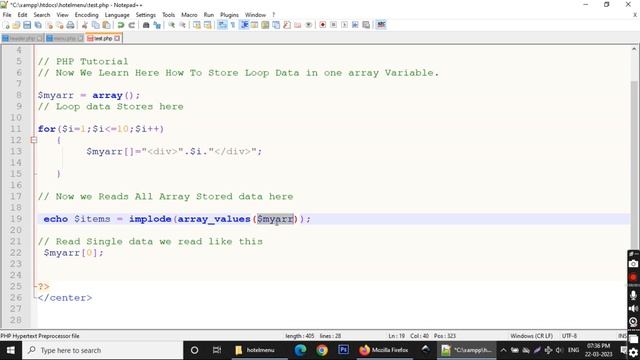Click the macro Playback icon
Viewport: 640px width, 360px height.
coord(344,25)
